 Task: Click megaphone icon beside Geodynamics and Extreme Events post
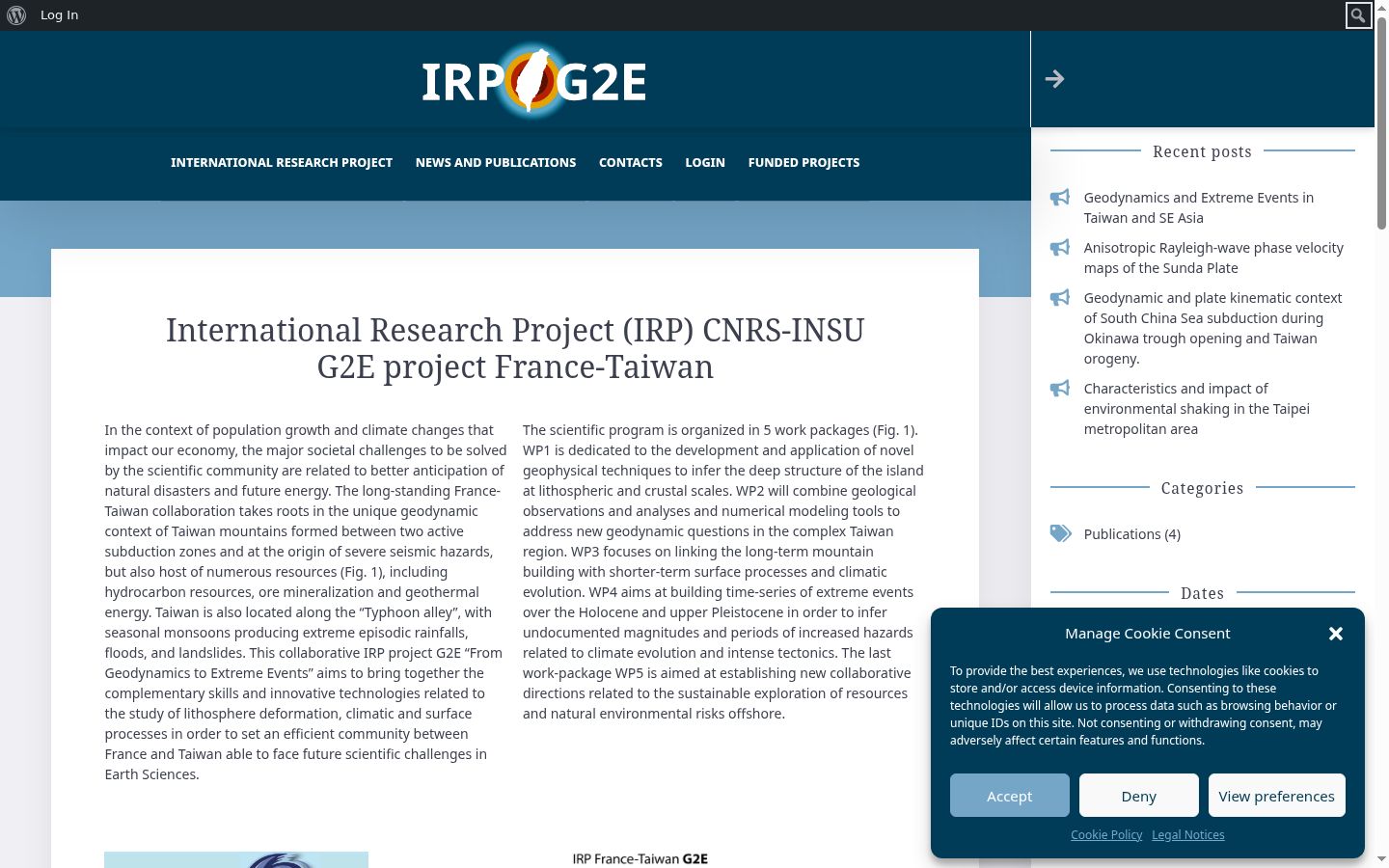pyautogui.click(x=1060, y=198)
